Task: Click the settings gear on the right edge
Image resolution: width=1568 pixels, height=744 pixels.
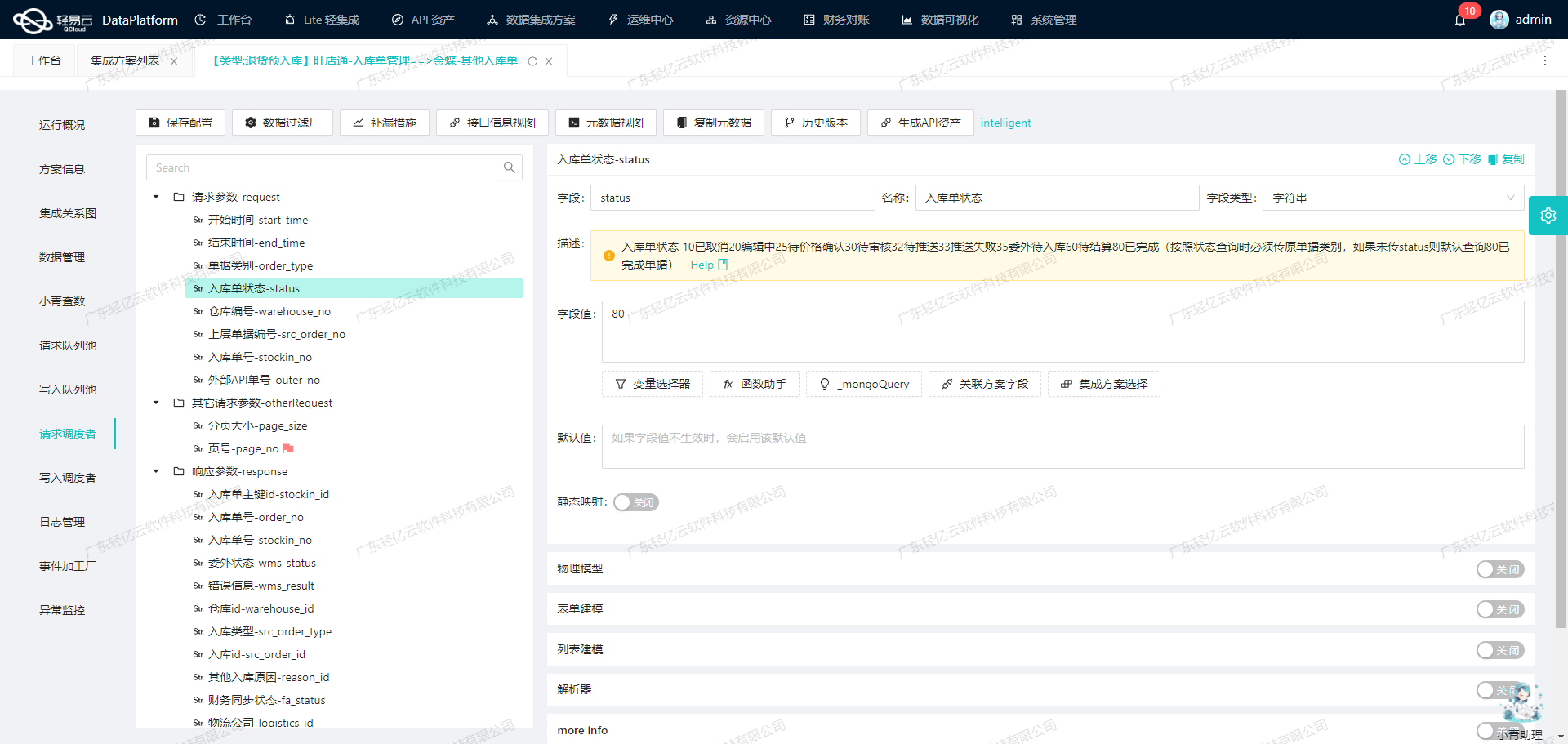Action: pos(1548,215)
